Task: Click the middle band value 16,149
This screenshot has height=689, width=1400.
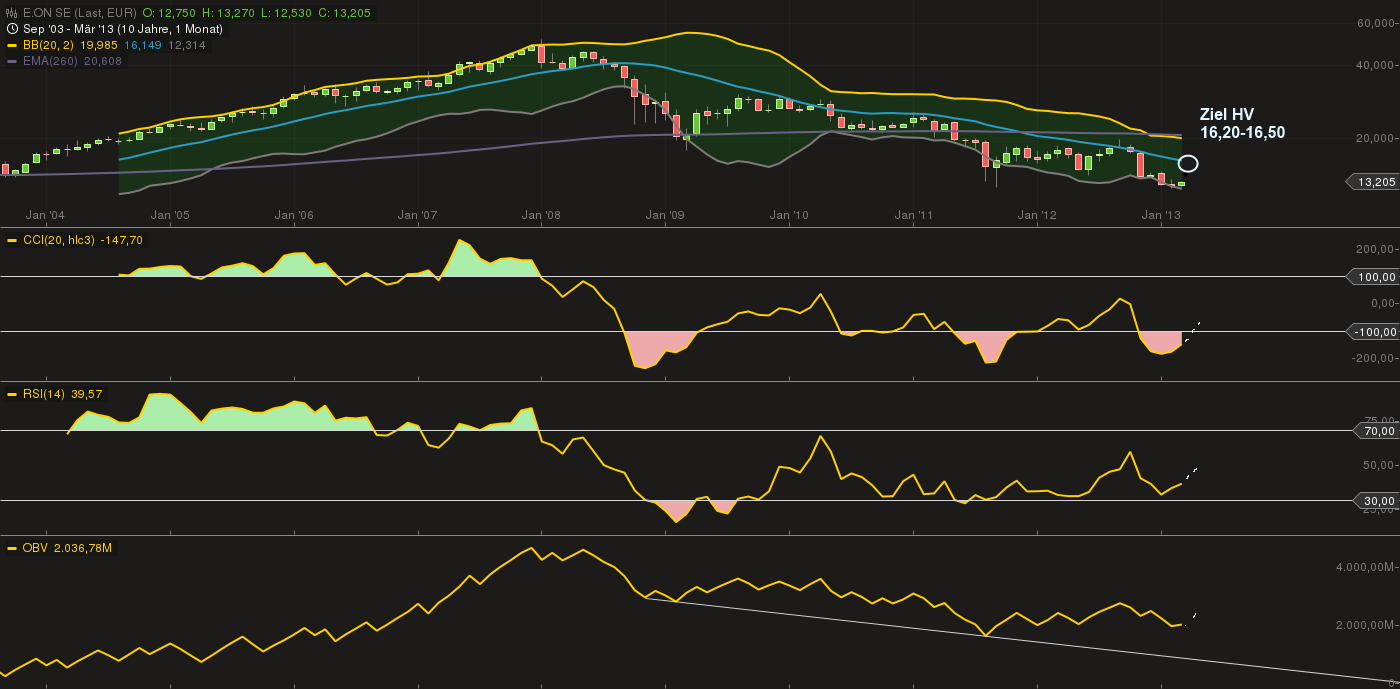Action: 143,45
